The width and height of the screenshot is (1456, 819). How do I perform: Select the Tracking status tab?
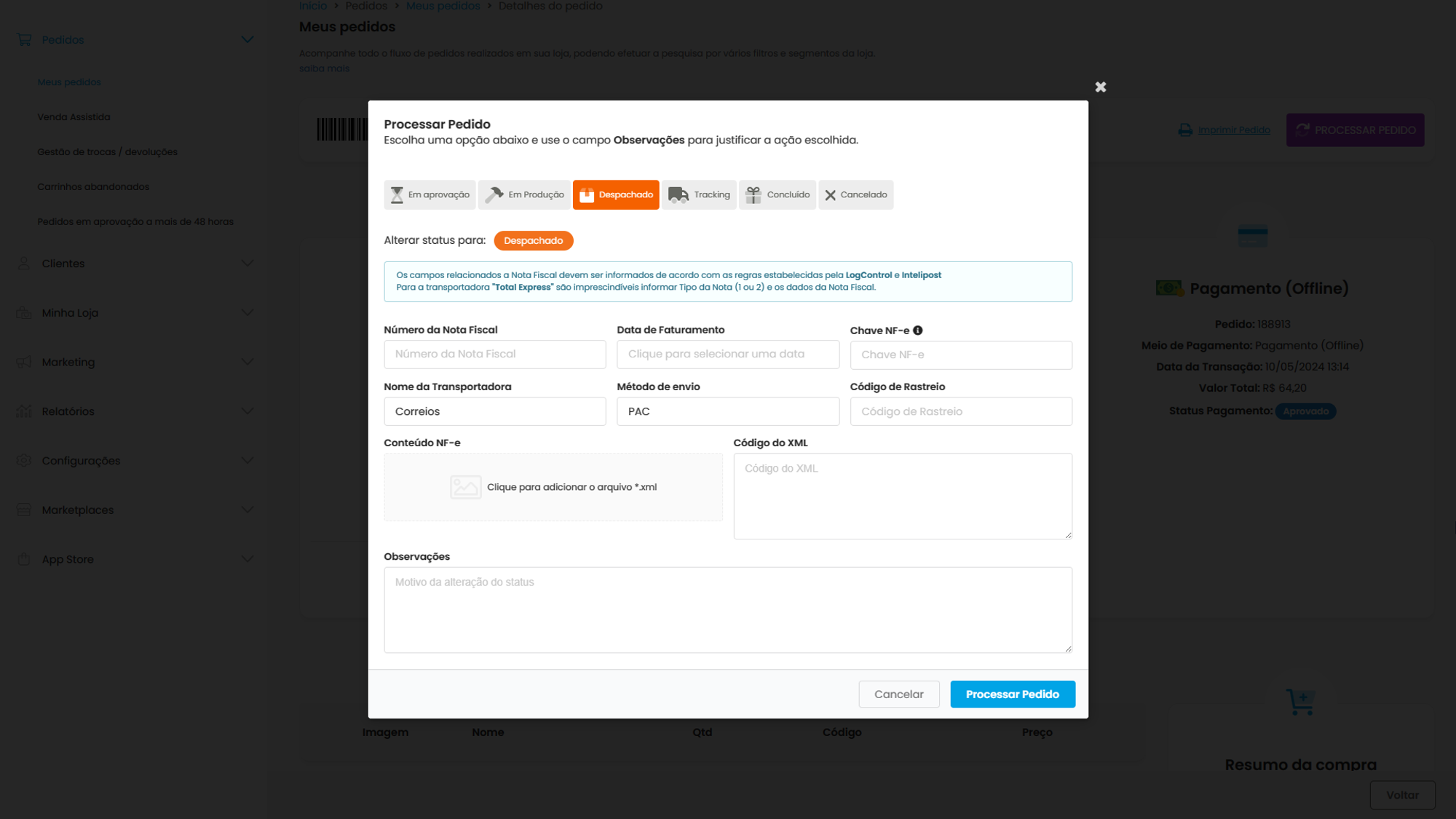[x=699, y=194]
